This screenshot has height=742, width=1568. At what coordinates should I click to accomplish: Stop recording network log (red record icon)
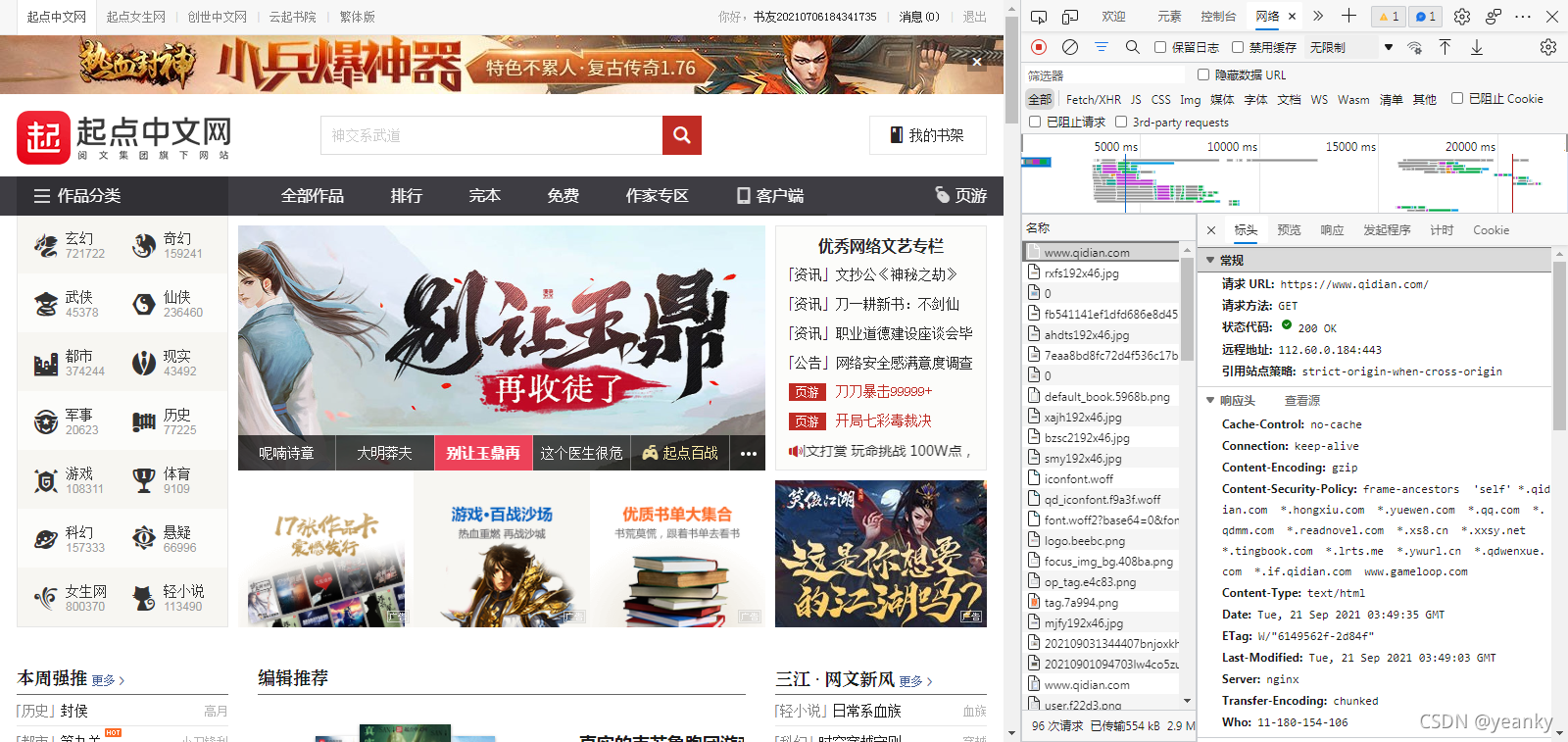tap(1039, 47)
